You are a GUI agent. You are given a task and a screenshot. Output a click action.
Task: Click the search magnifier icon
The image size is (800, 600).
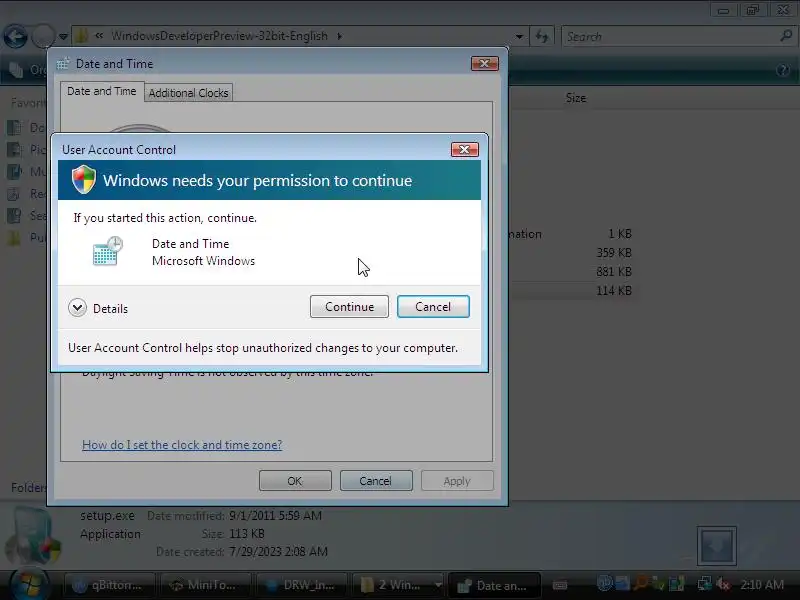pos(786,36)
